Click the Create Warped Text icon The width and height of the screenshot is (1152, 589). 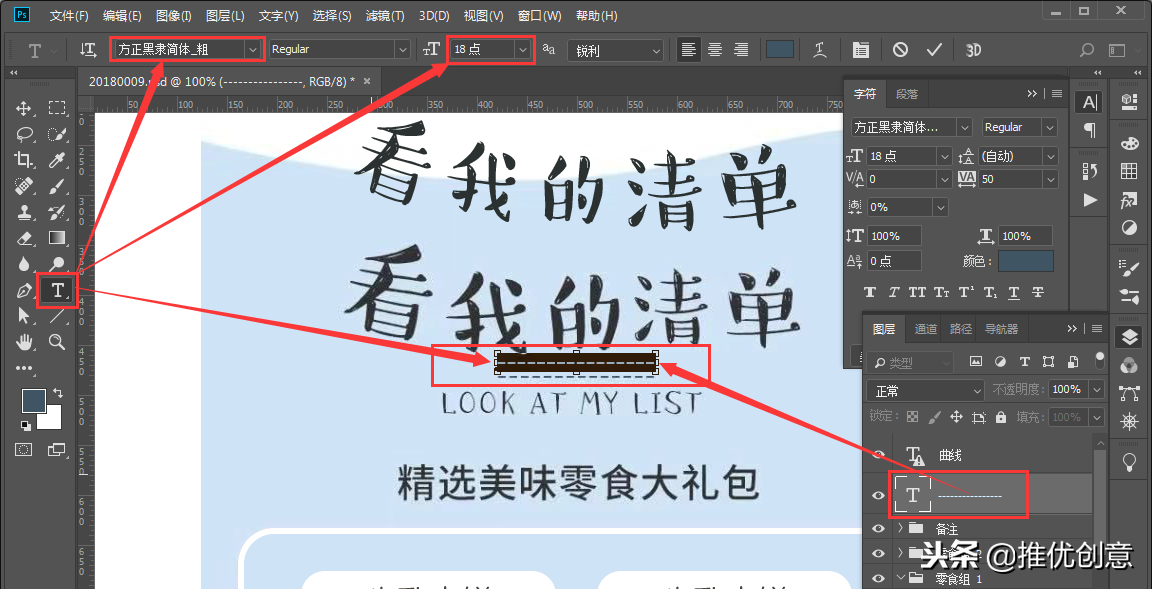point(821,49)
